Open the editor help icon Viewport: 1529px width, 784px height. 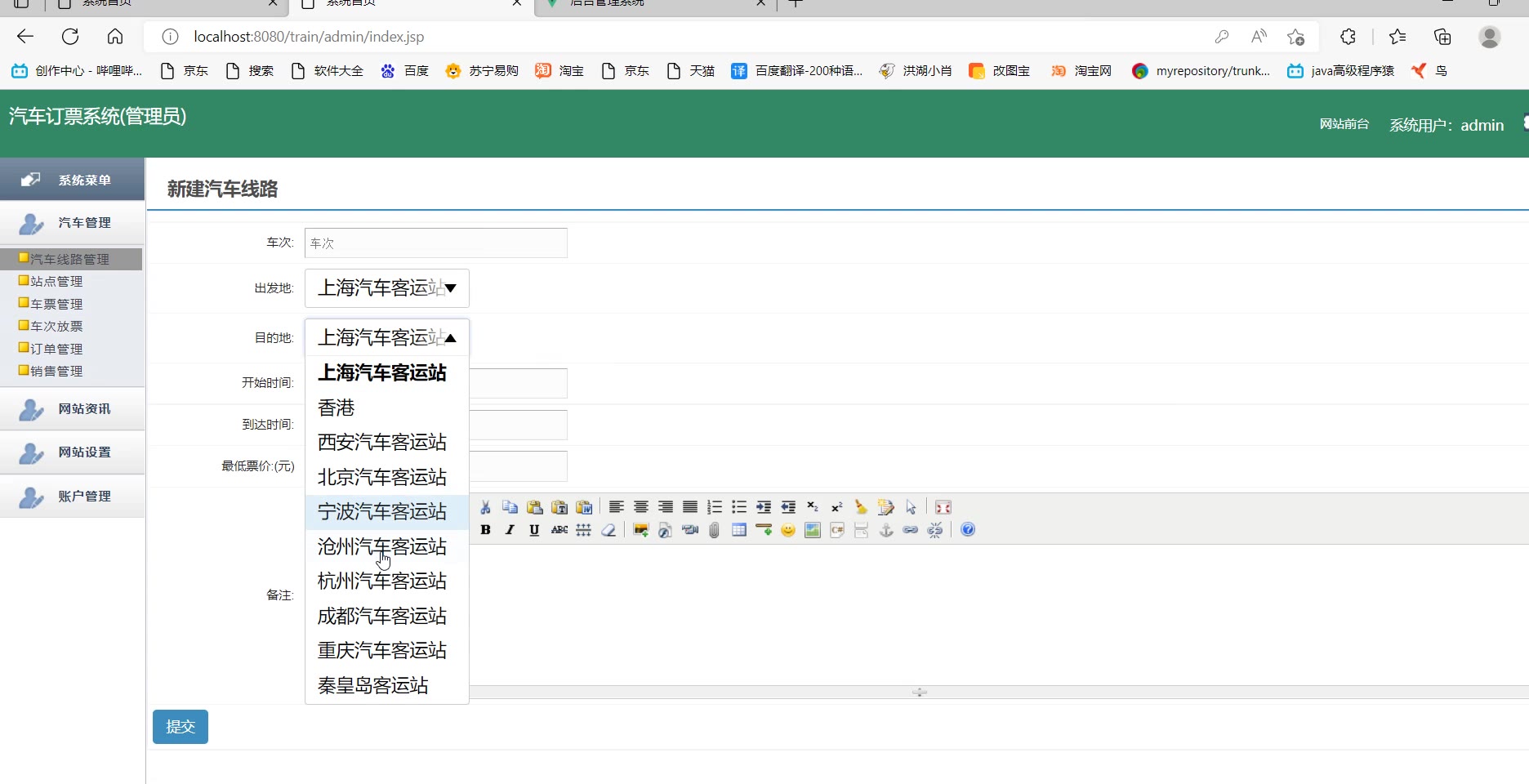coord(968,530)
